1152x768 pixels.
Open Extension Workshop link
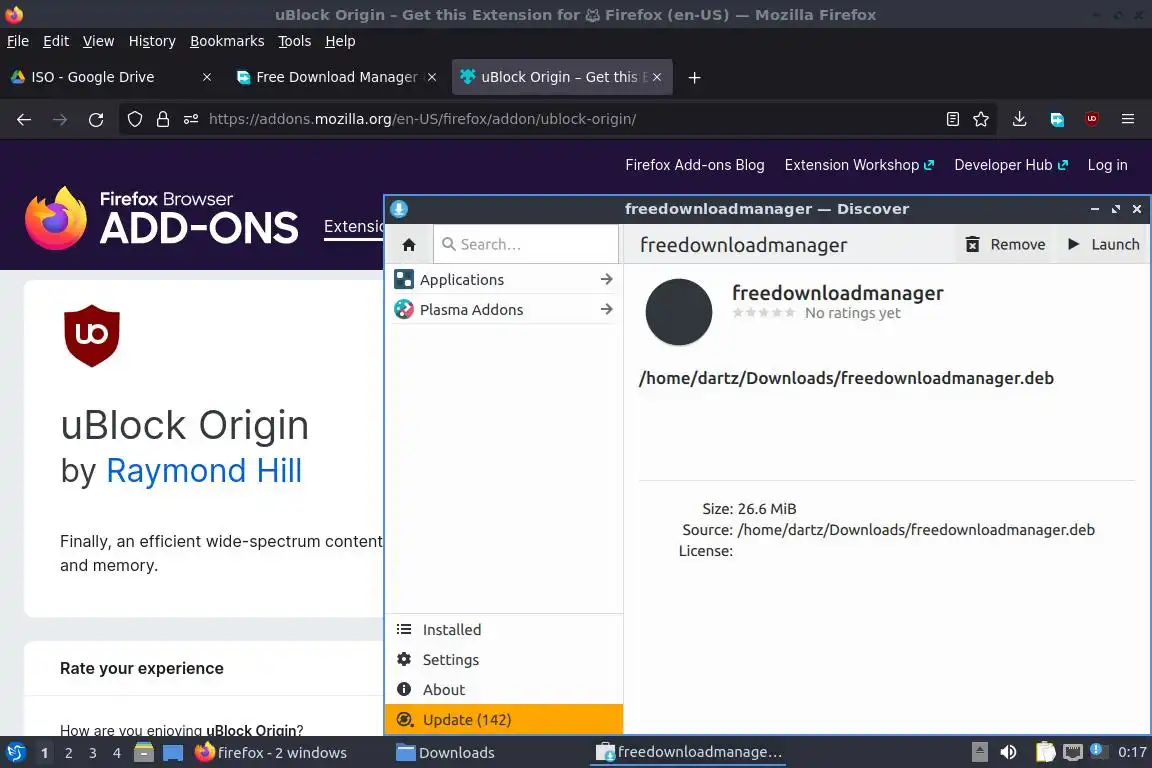pyautogui.click(x=859, y=165)
